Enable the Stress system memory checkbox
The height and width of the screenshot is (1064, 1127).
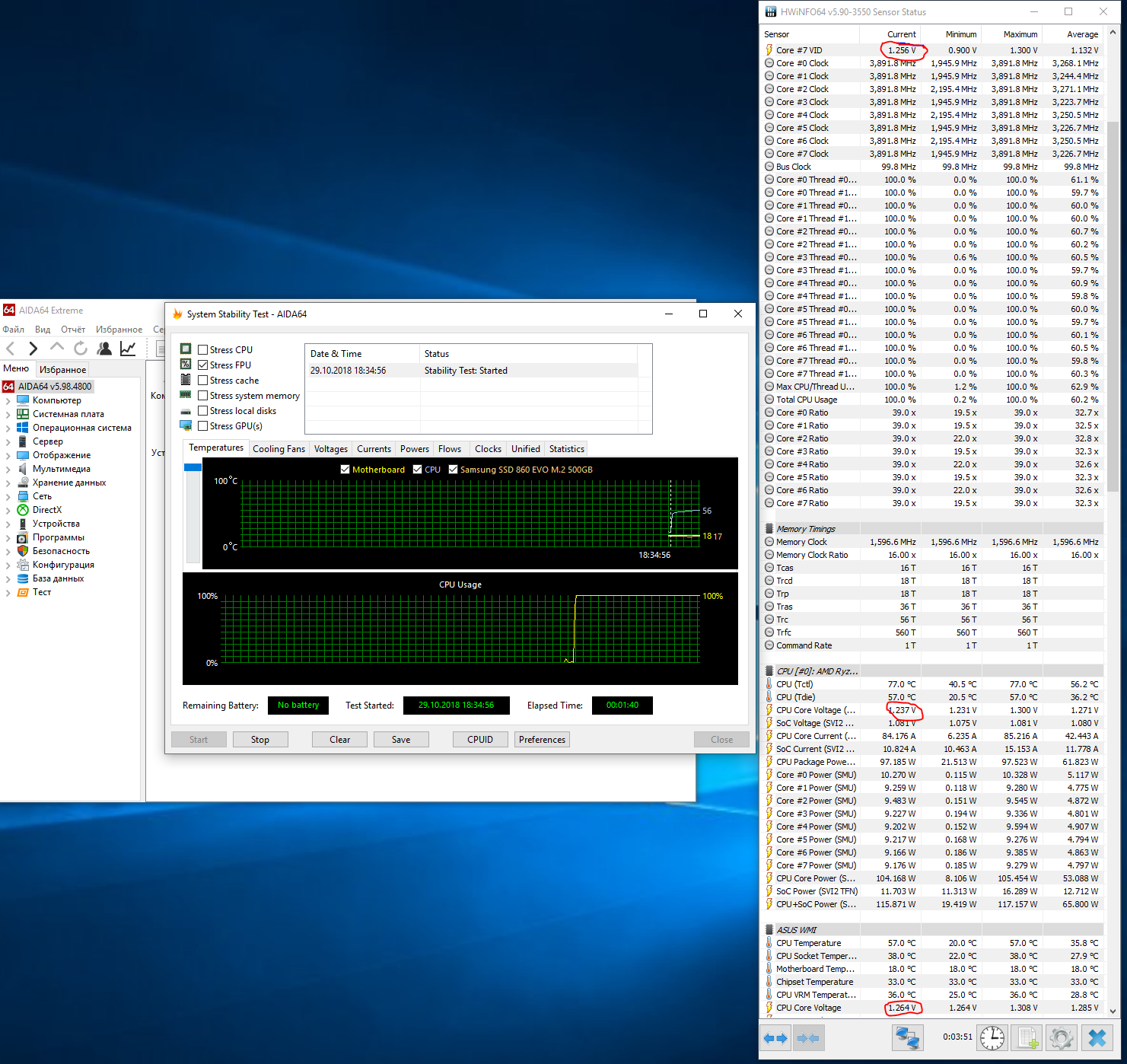[203, 396]
